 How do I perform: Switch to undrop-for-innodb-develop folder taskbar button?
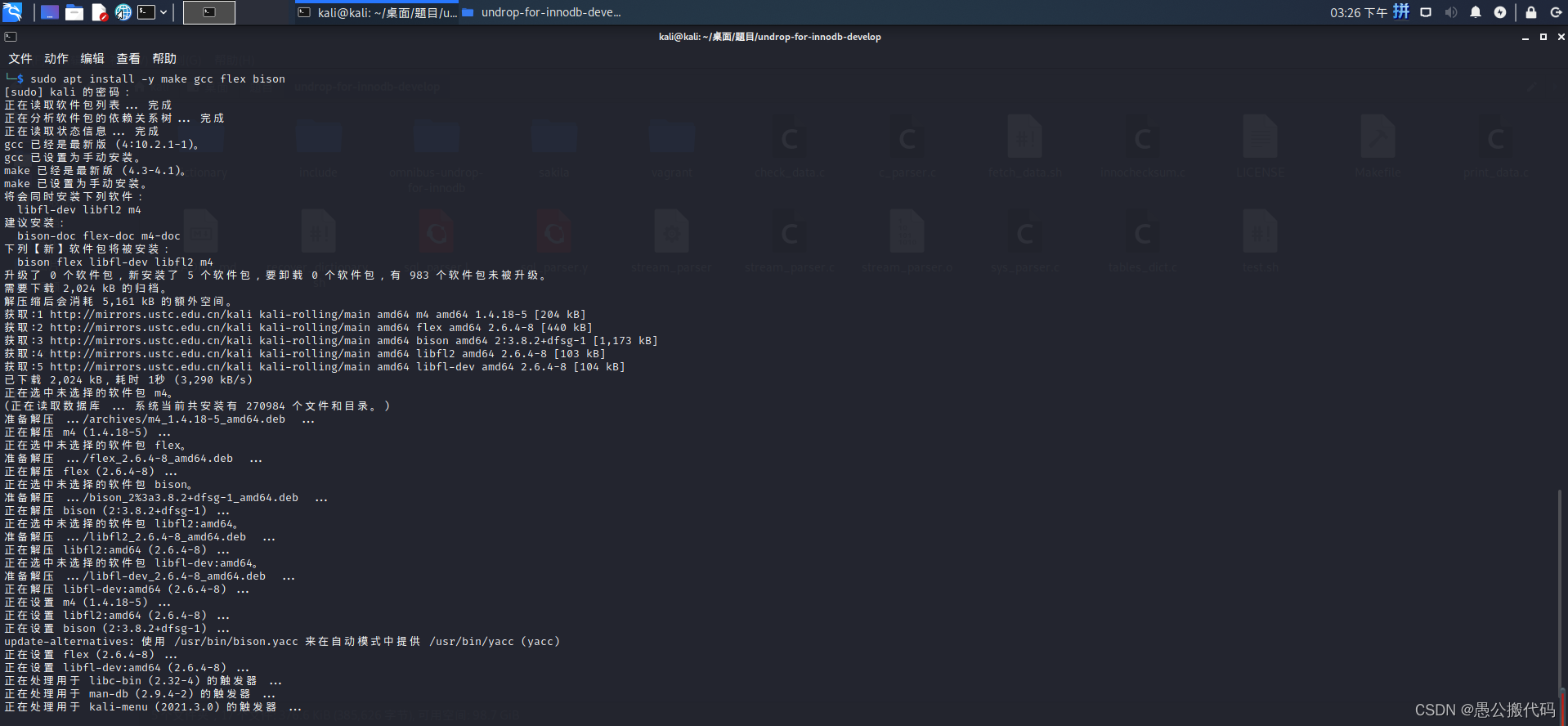tap(542, 12)
